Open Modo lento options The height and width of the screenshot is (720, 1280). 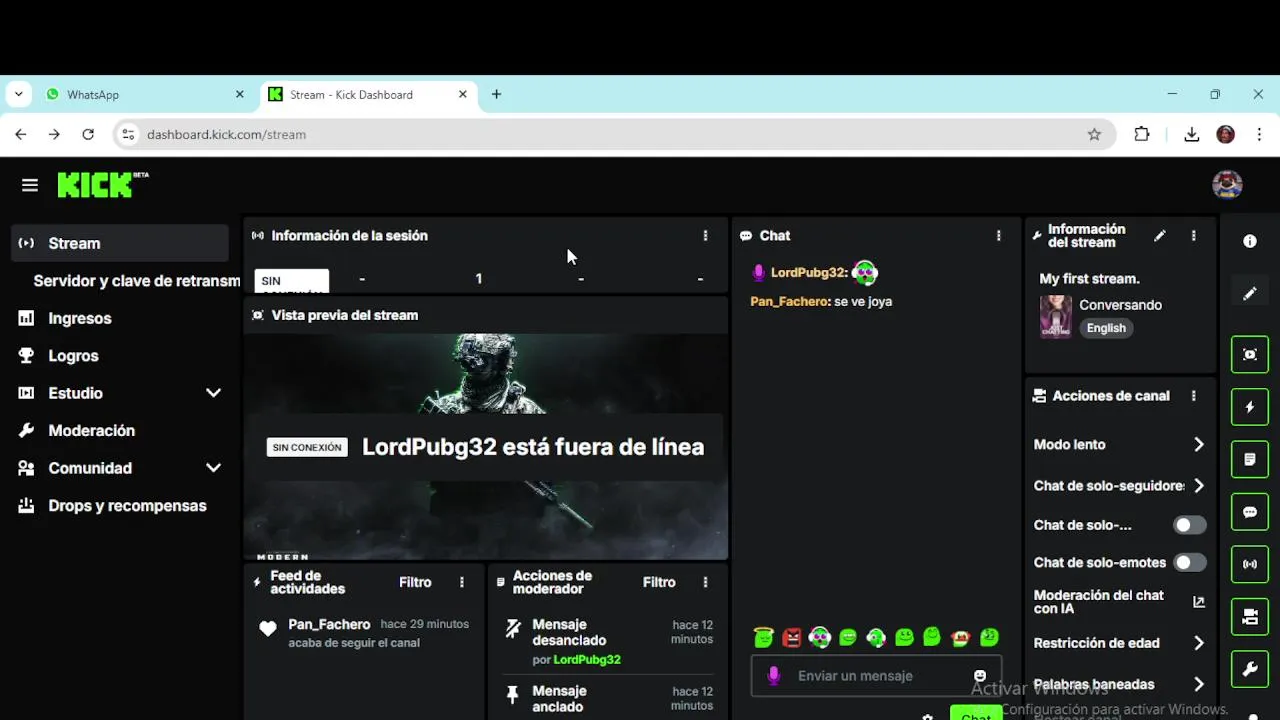pyautogui.click(x=1119, y=445)
